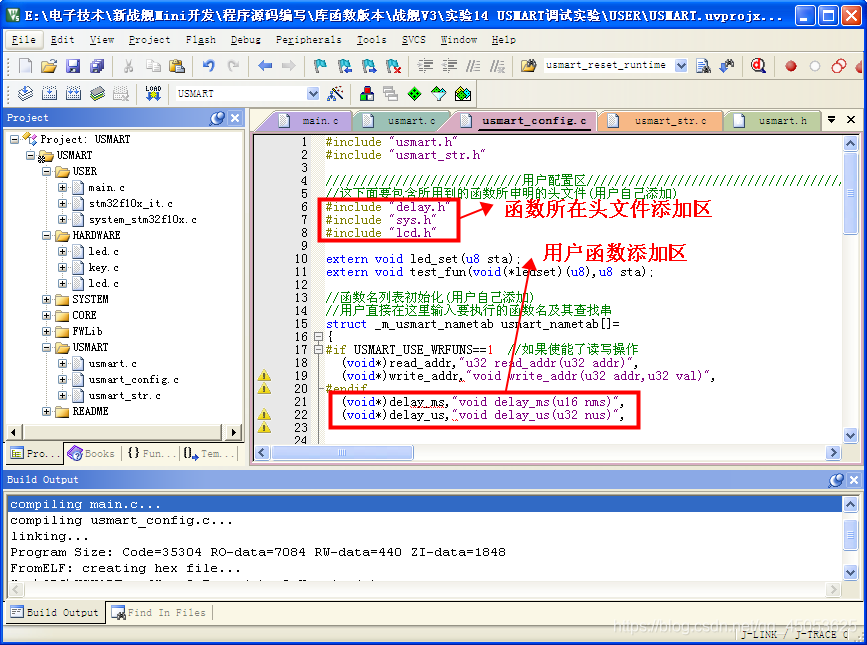Click the LOAD download to flash icon
This screenshot has width=867, height=645.
coord(153,93)
